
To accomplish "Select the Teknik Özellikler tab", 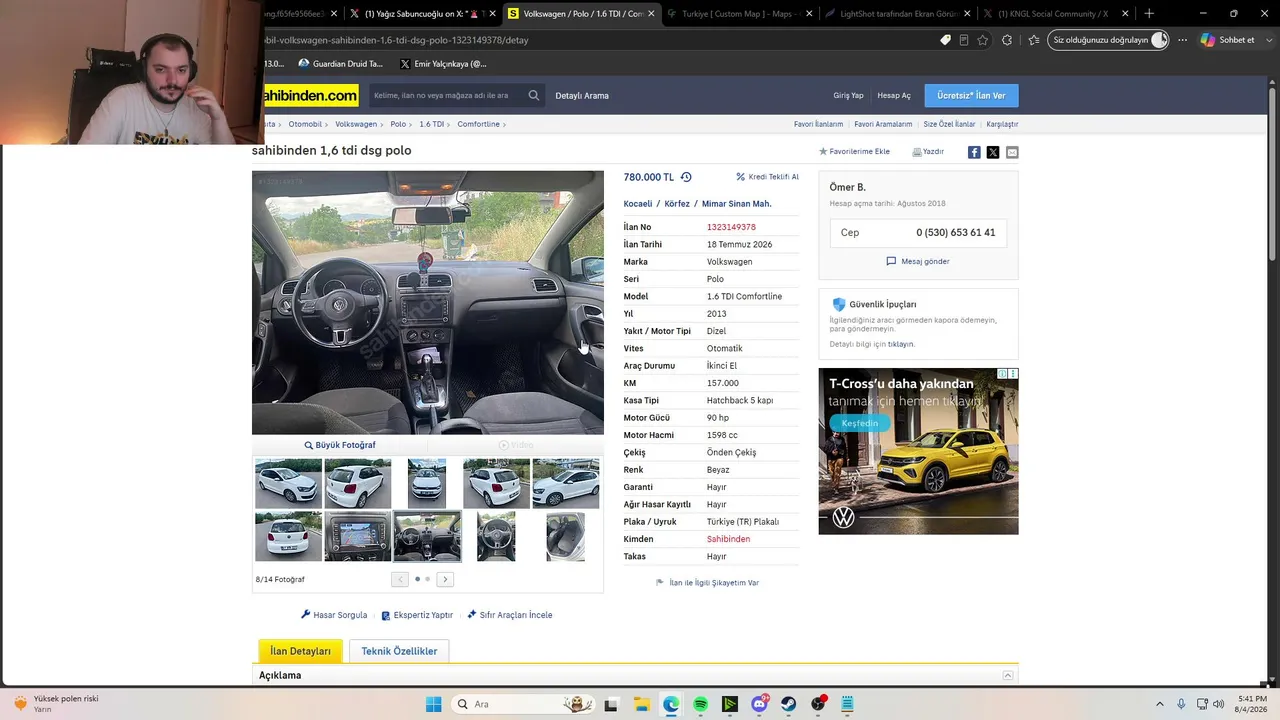I will [x=399, y=651].
